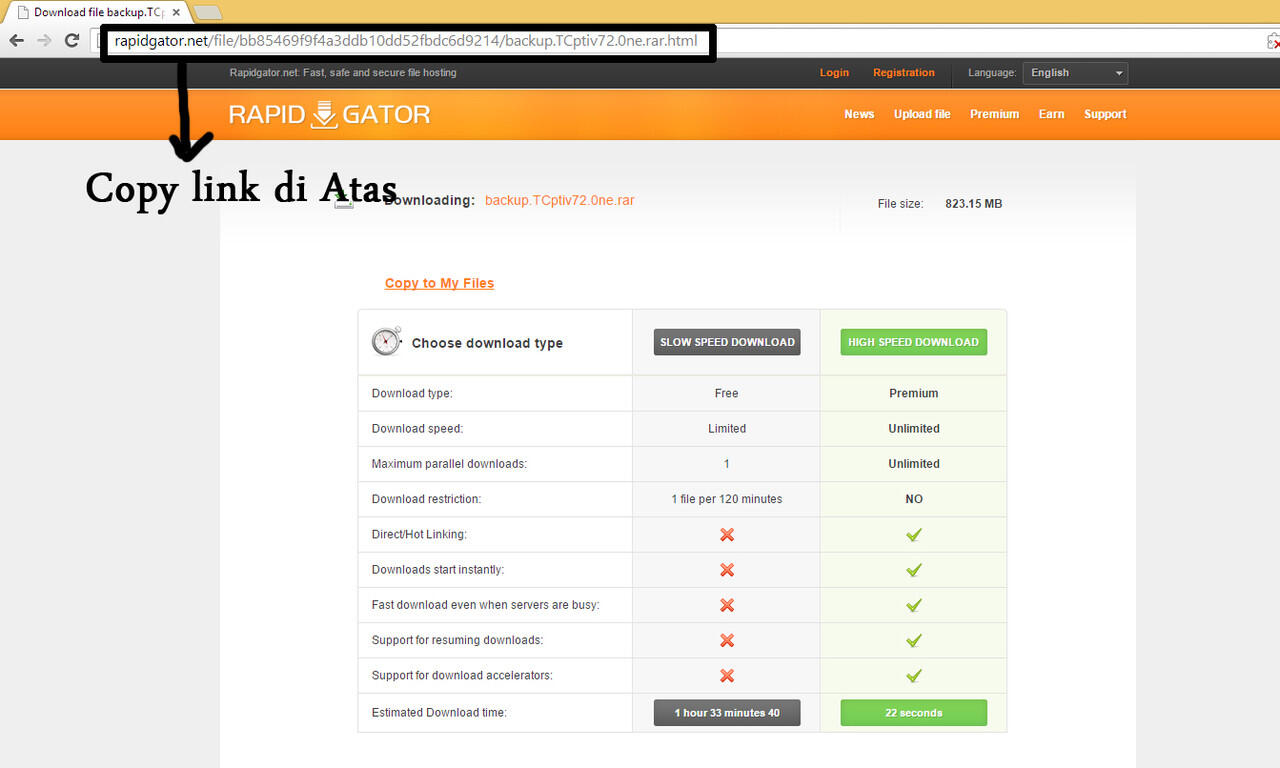Screen dimensions: 1280x768
Task: Open the Upload file menu item
Action: pyautogui.click(x=922, y=114)
